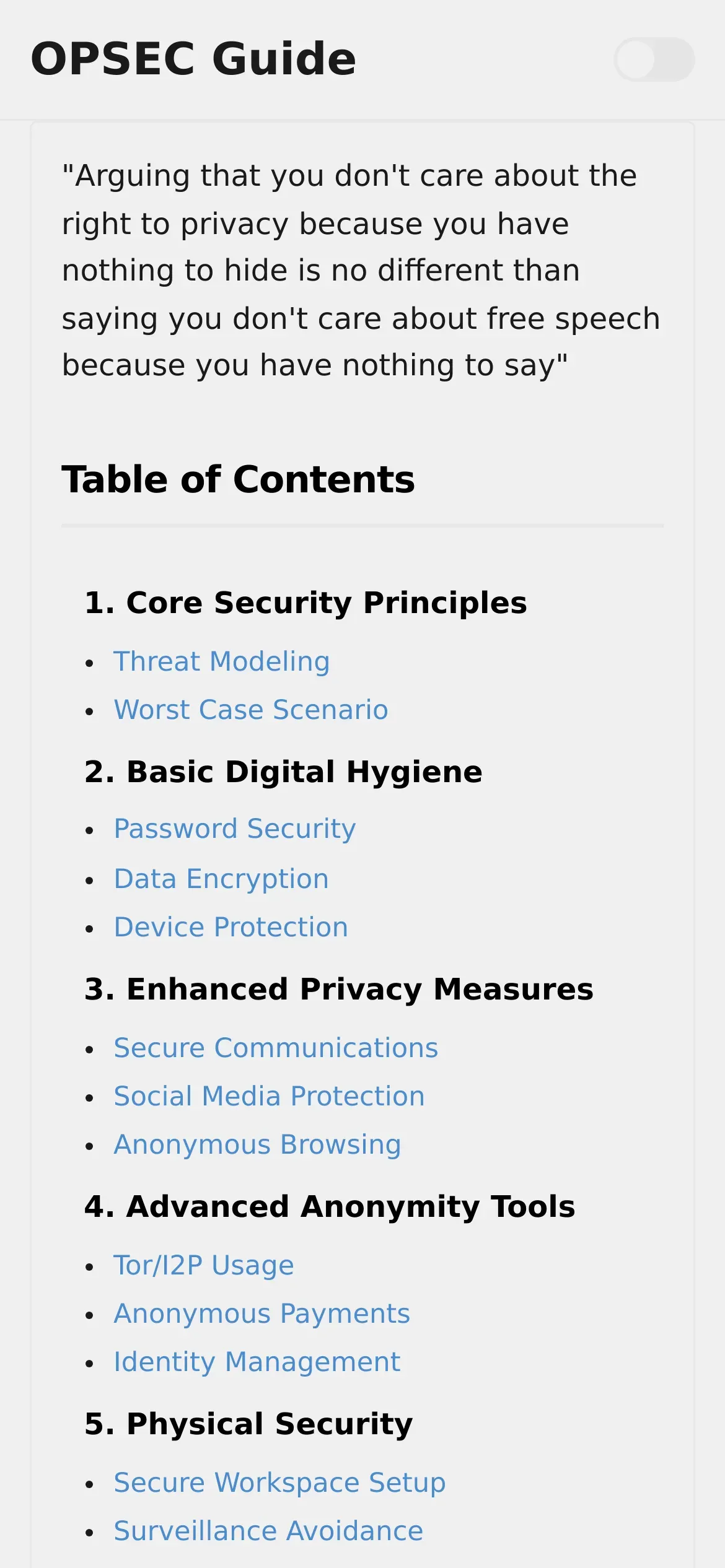The width and height of the screenshot is (725, 1568).
Task: Jump to Anonymous Payments section
Action: [x=262, y=1313]
